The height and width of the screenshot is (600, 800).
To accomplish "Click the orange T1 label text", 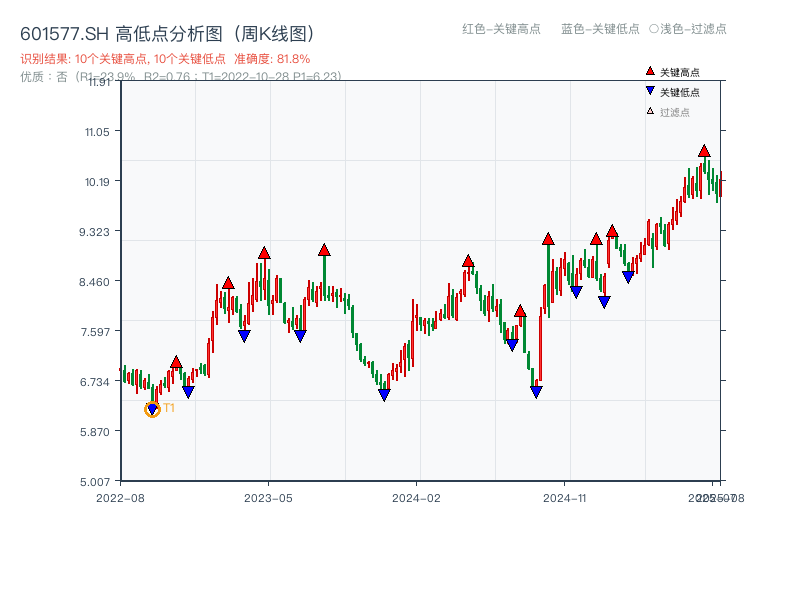I will [x=169, y=408].
